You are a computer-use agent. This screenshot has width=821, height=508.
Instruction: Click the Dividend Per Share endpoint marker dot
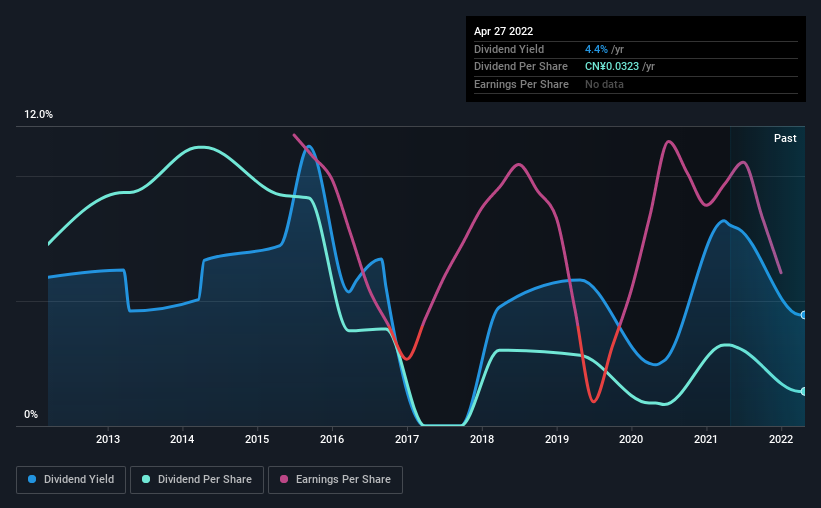[x=803, y=391]
